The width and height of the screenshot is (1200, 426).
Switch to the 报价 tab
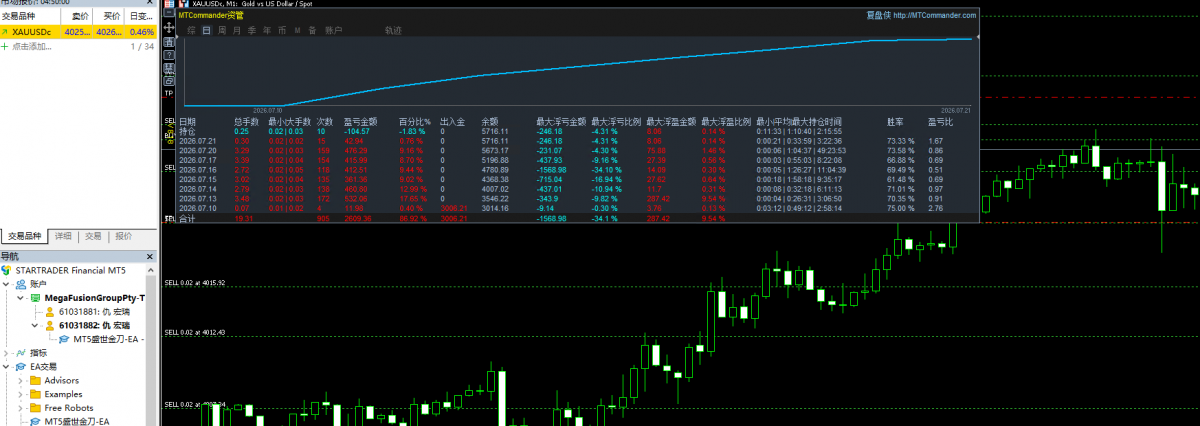point(123,237)
